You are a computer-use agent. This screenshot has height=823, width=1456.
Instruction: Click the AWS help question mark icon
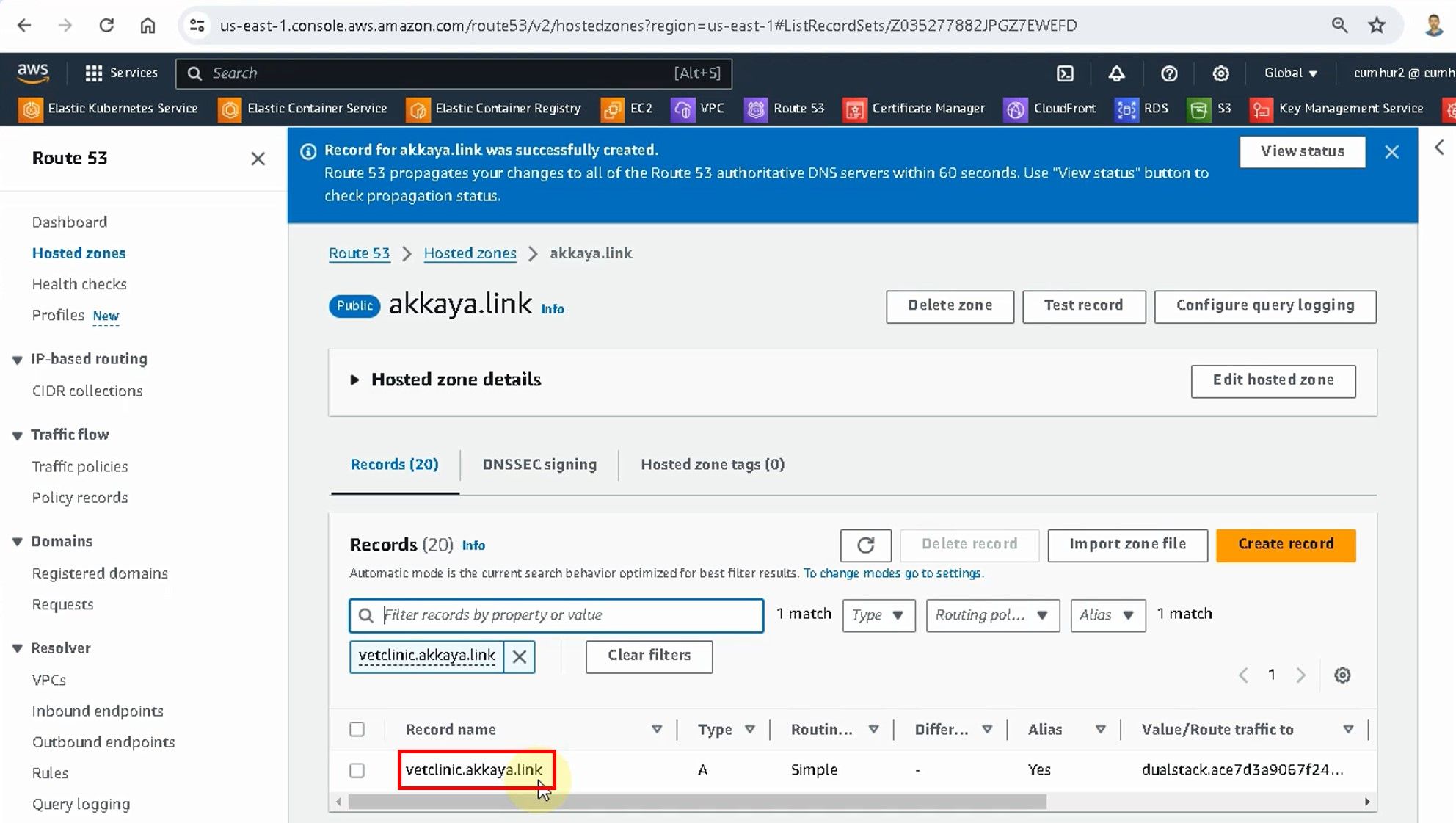1169,73
